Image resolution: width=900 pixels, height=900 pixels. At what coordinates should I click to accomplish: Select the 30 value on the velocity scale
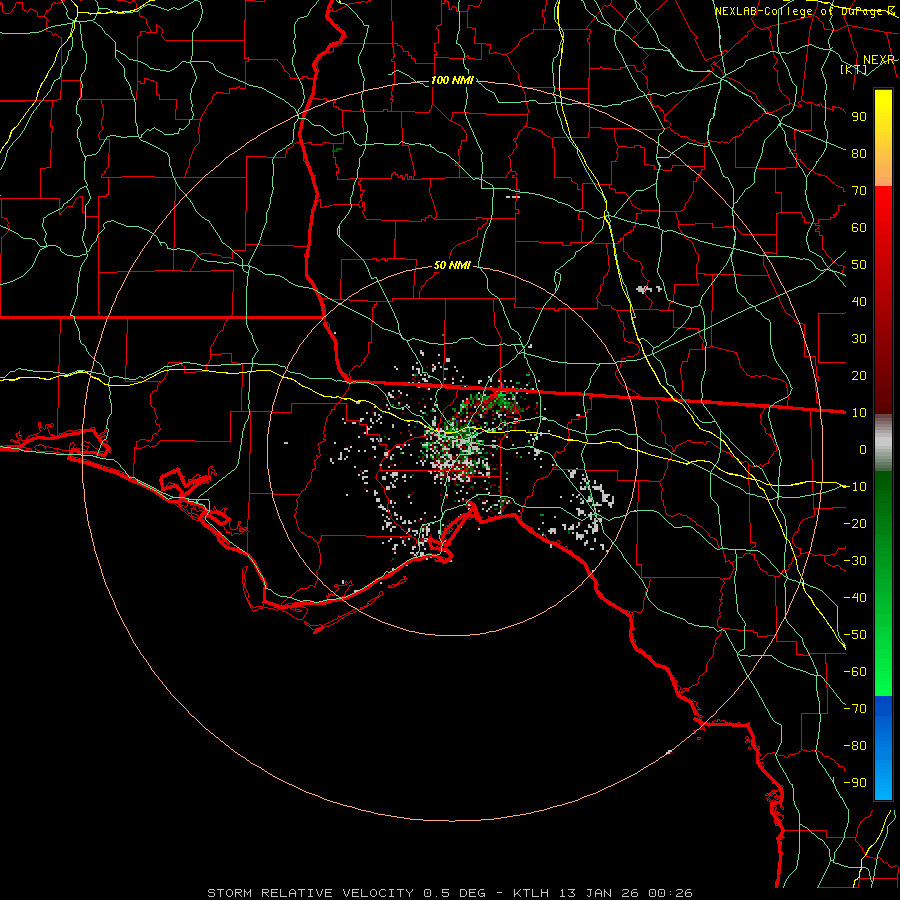[859, 339]
